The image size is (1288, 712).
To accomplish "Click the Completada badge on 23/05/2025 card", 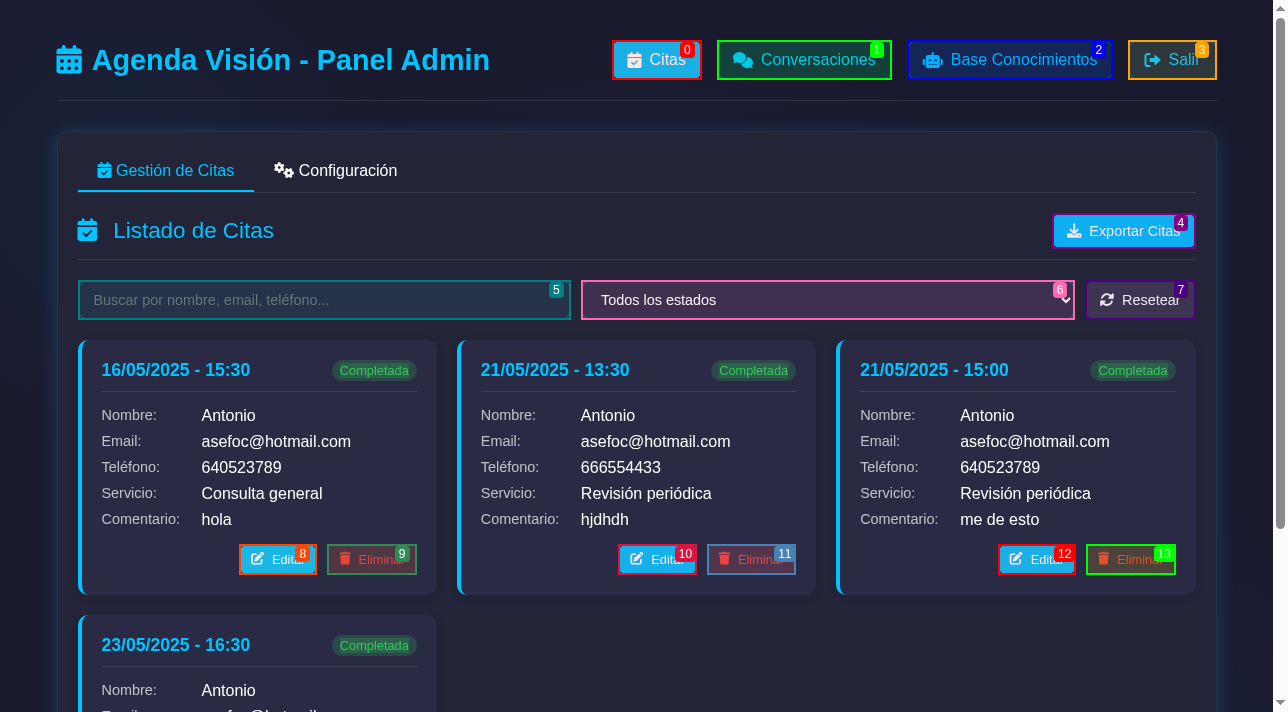I will tap(374, 646).
